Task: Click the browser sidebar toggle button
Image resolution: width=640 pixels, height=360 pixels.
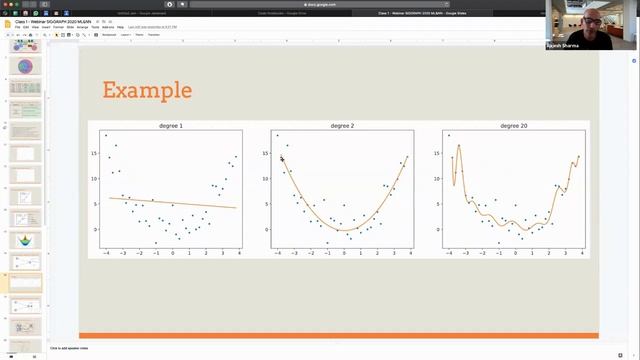Action: click(44, 4)
